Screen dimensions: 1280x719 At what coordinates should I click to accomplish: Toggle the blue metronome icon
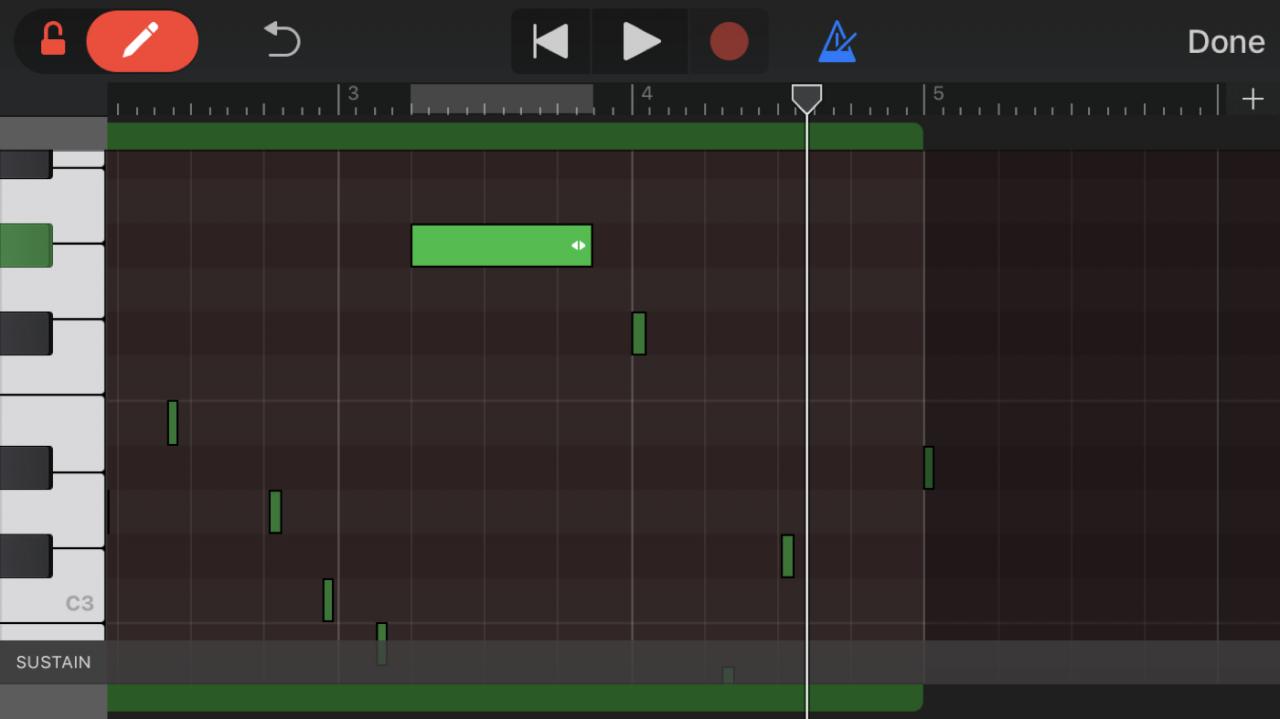[837, 42]
